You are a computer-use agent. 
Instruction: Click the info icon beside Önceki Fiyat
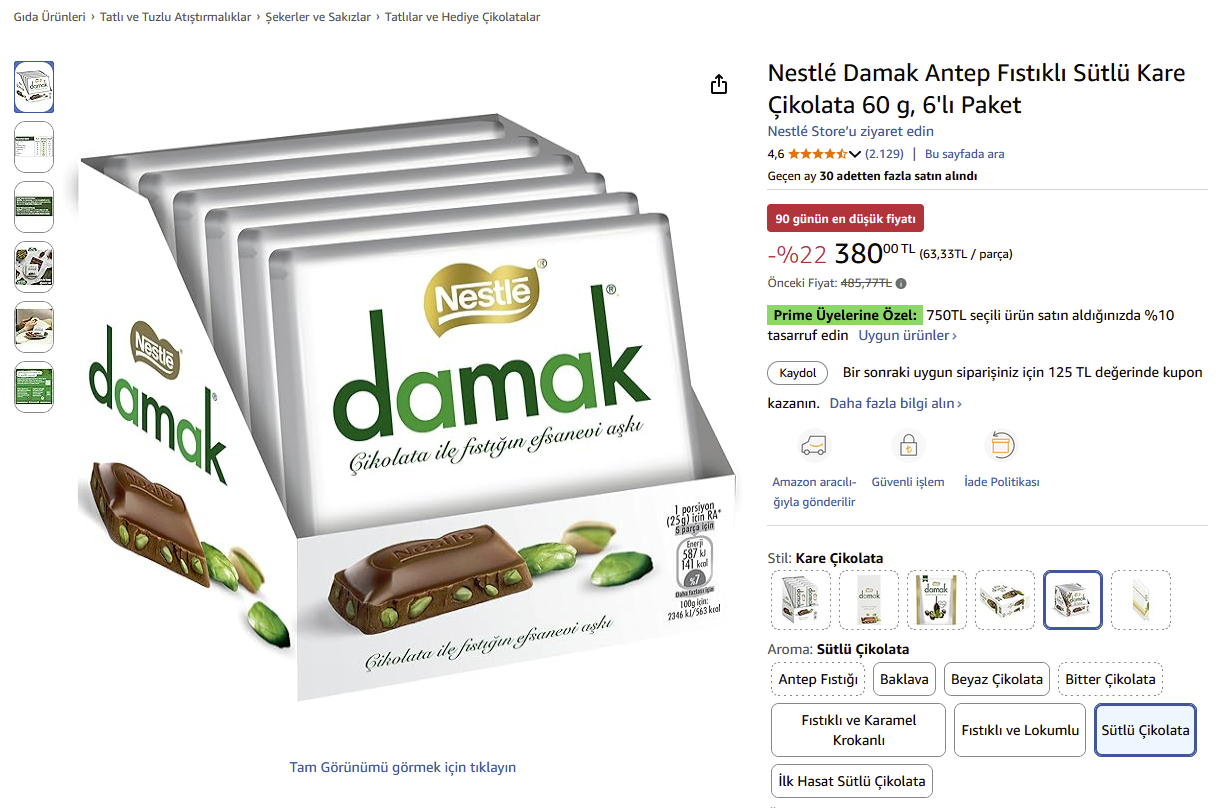(901, 283)
